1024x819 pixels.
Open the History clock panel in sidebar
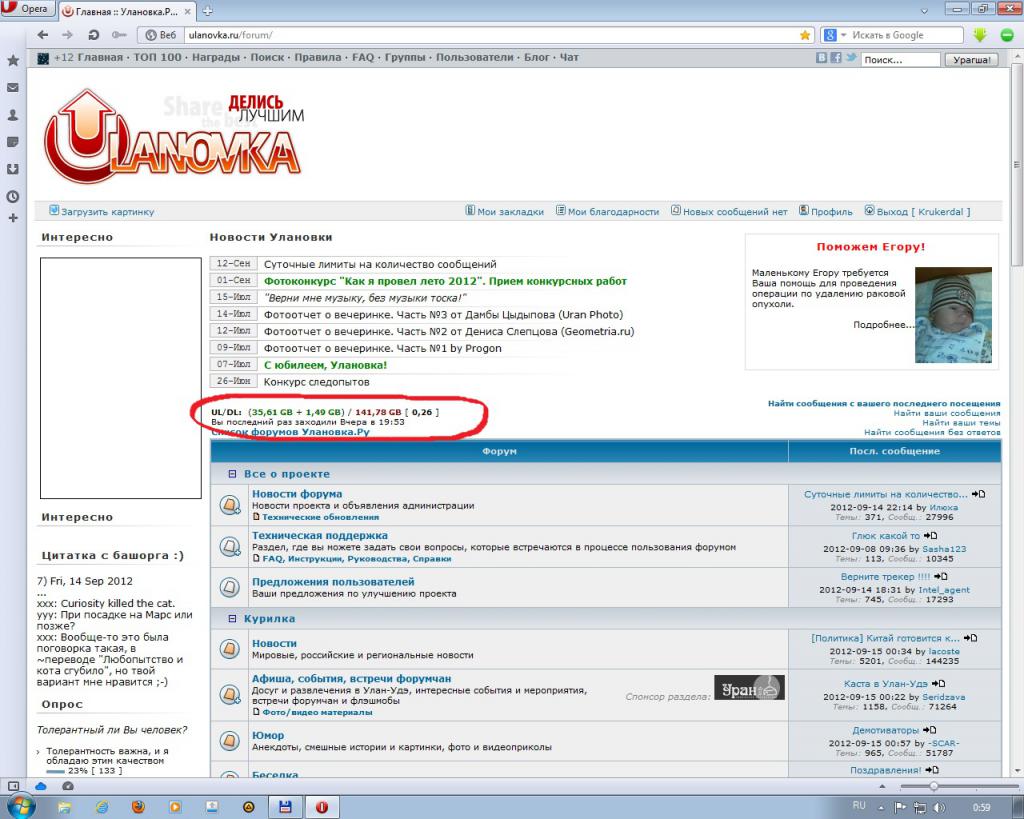coord(13,196)
